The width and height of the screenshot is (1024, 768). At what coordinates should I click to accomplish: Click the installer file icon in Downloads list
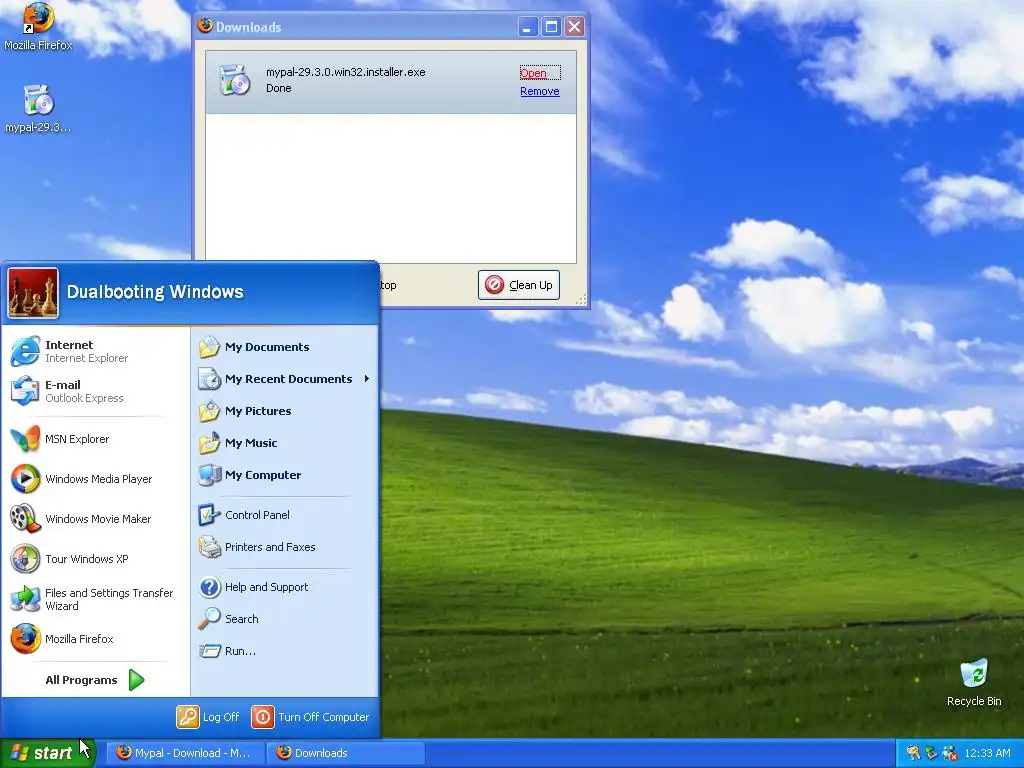tap(234, 80)
